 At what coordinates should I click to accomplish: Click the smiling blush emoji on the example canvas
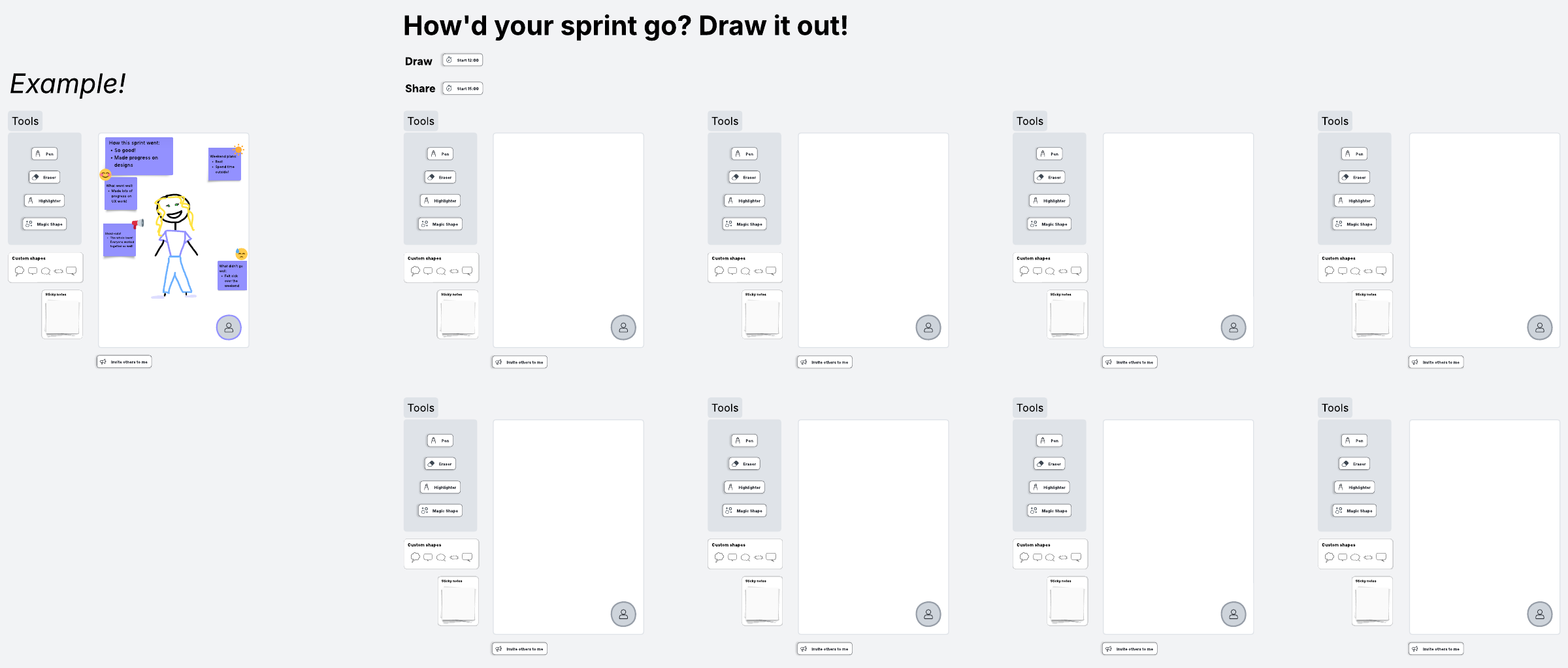point(105,175)
